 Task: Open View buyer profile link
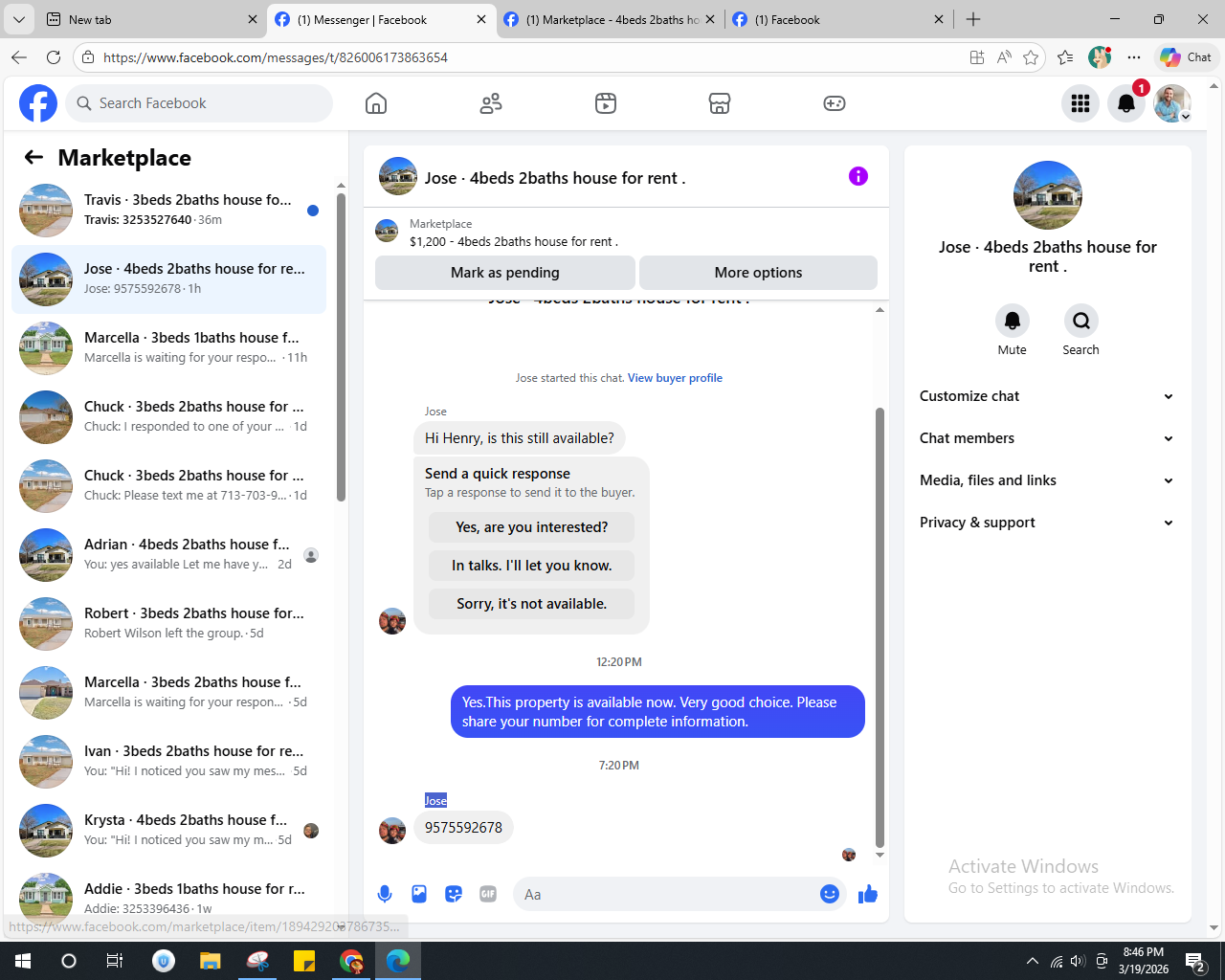[675, 378]
